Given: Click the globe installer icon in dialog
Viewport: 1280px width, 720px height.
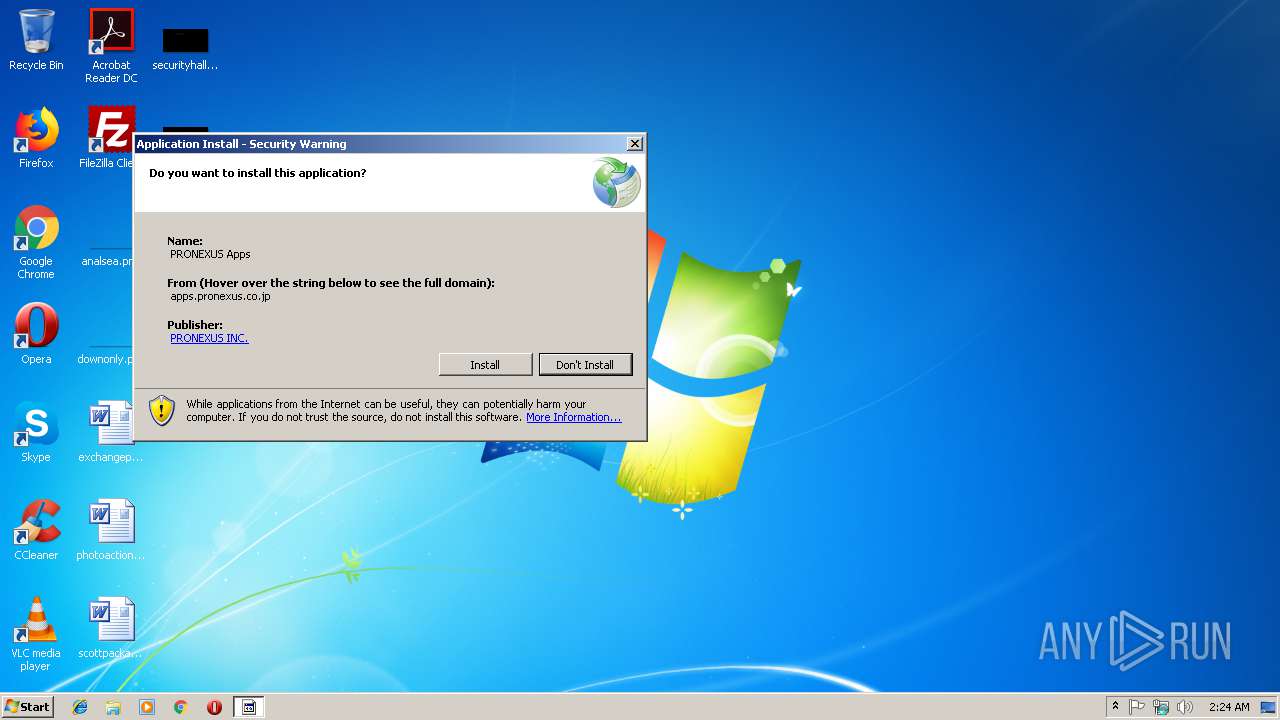Looking at the screenshot, I should 616,182.
